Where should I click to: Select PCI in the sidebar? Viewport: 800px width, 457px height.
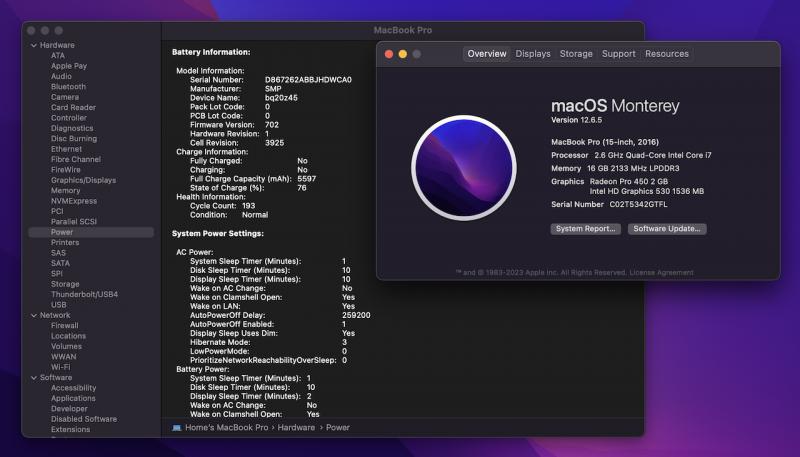pyautogui.click(x=57, y=211)
